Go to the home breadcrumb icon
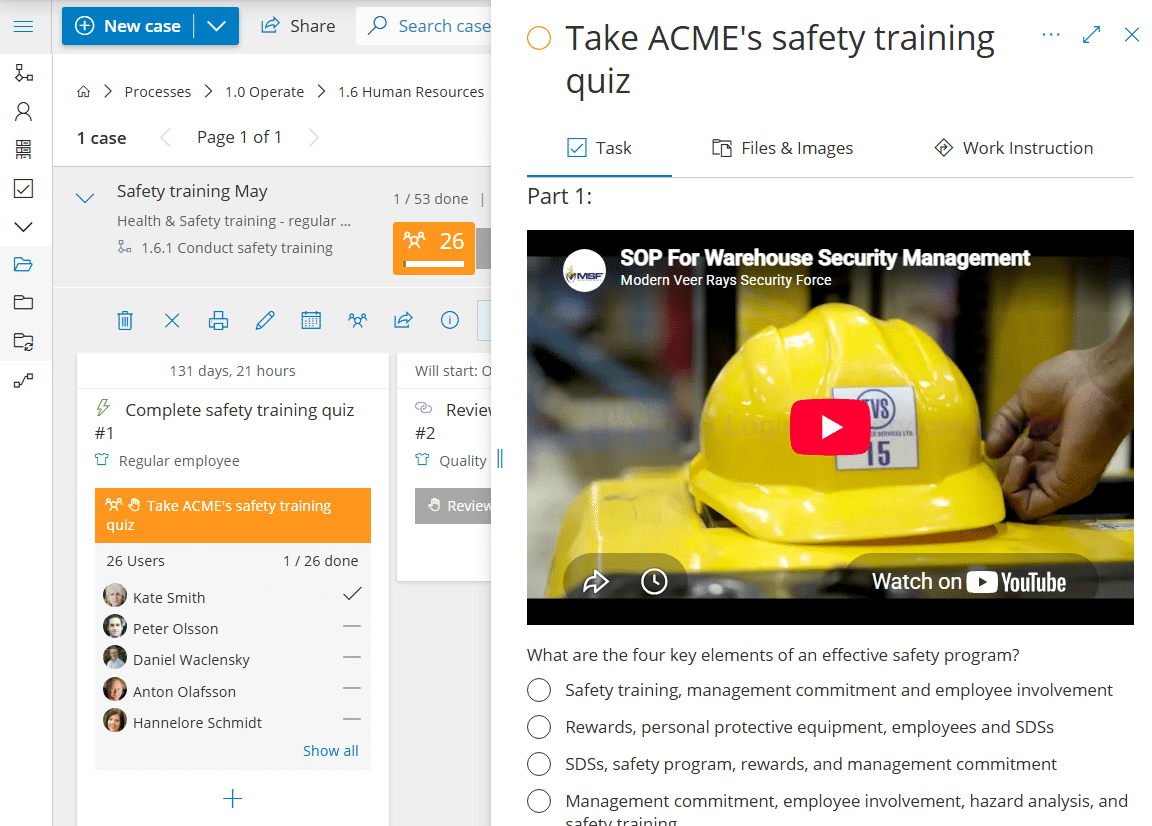This screenshot has height=826, width=1152. 84,92
